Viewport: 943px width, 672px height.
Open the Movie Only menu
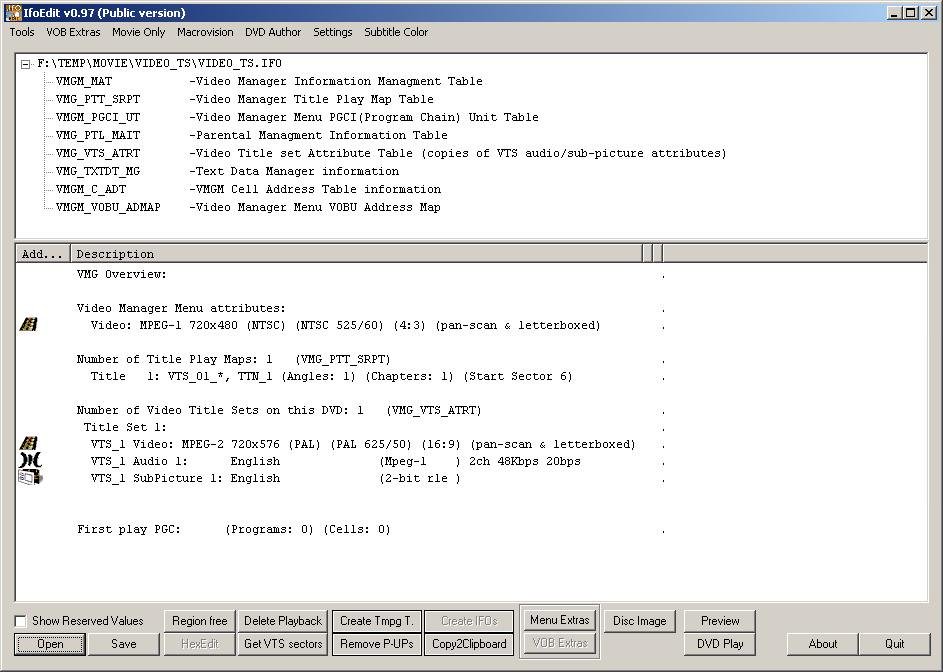(138, 32)
